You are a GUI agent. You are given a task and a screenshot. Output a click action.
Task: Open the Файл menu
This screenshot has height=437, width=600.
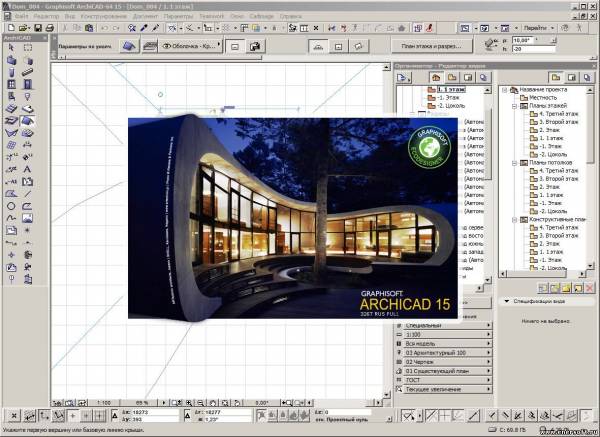tap(21, 16)
